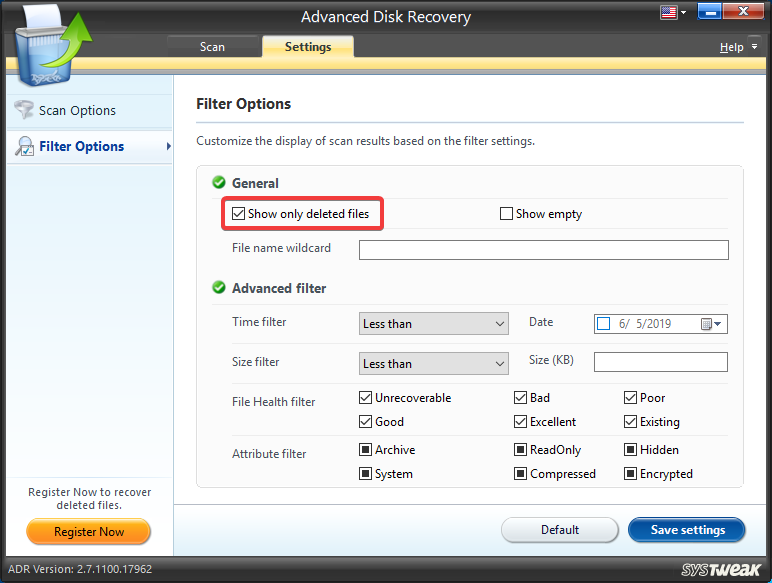The image size is (772, 583).
Task: Toggle the Archive attribute checkbox
Action: 365,450
